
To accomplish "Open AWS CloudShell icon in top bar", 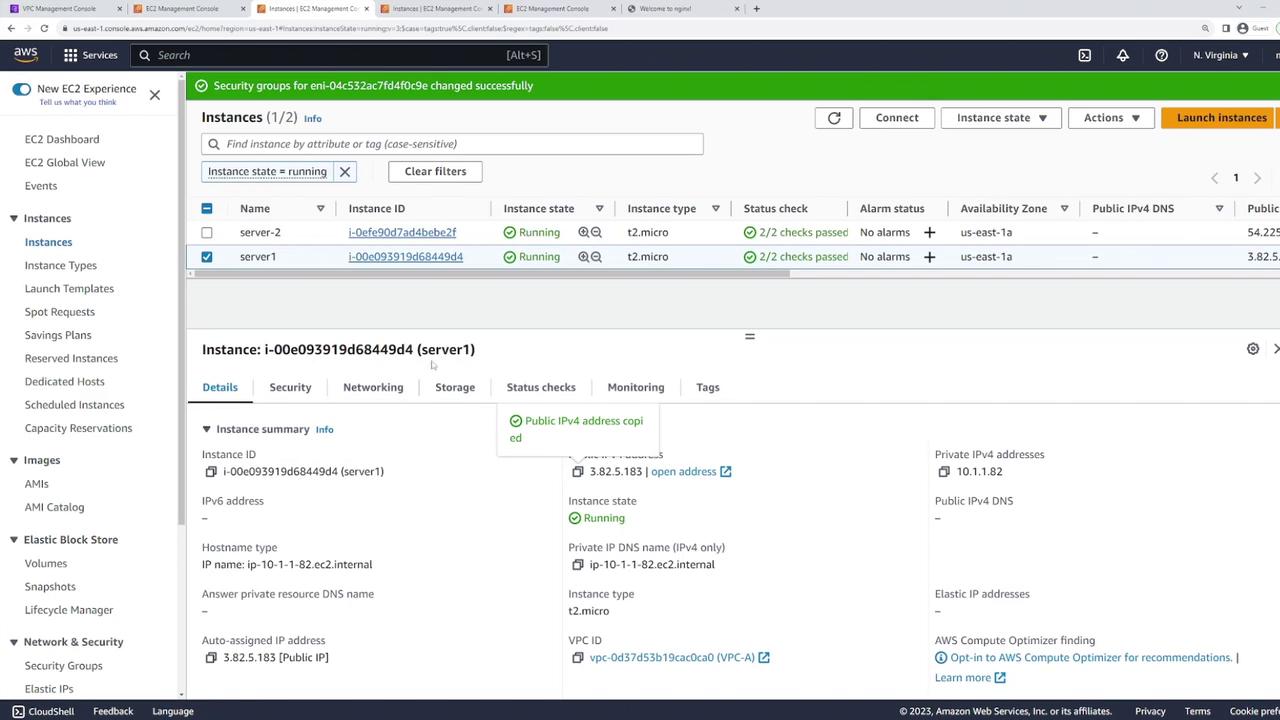I will pyautogui.click(x=1084, y=55).
